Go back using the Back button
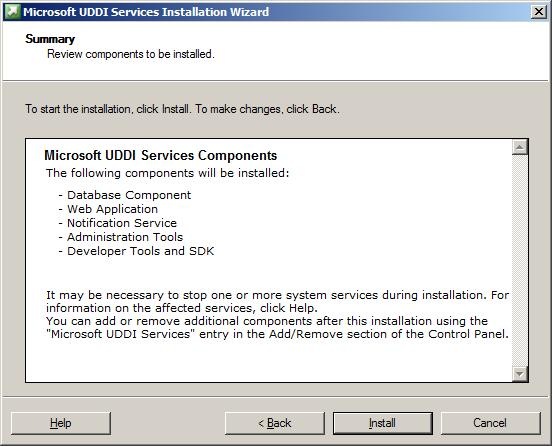The width and height of the screenshot is (552, 446). (275, 423)
